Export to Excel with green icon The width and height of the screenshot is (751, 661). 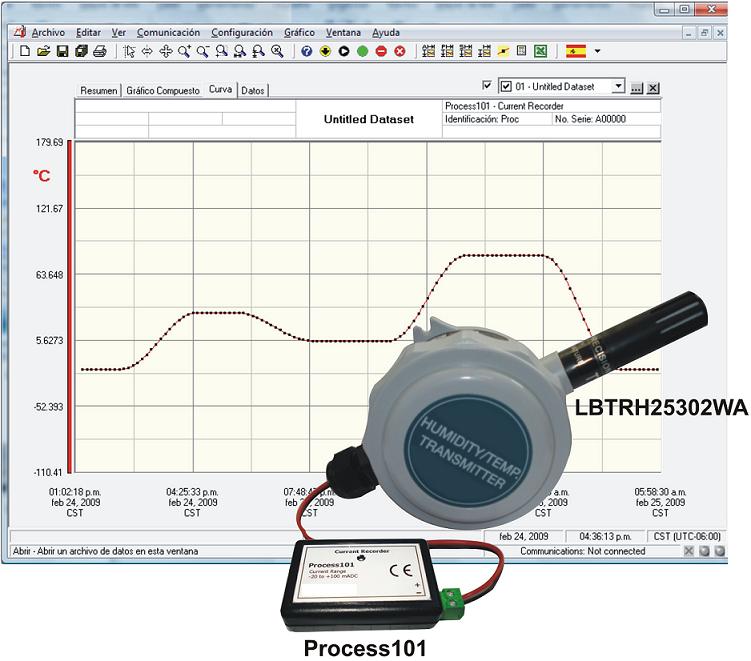[540, 51]
